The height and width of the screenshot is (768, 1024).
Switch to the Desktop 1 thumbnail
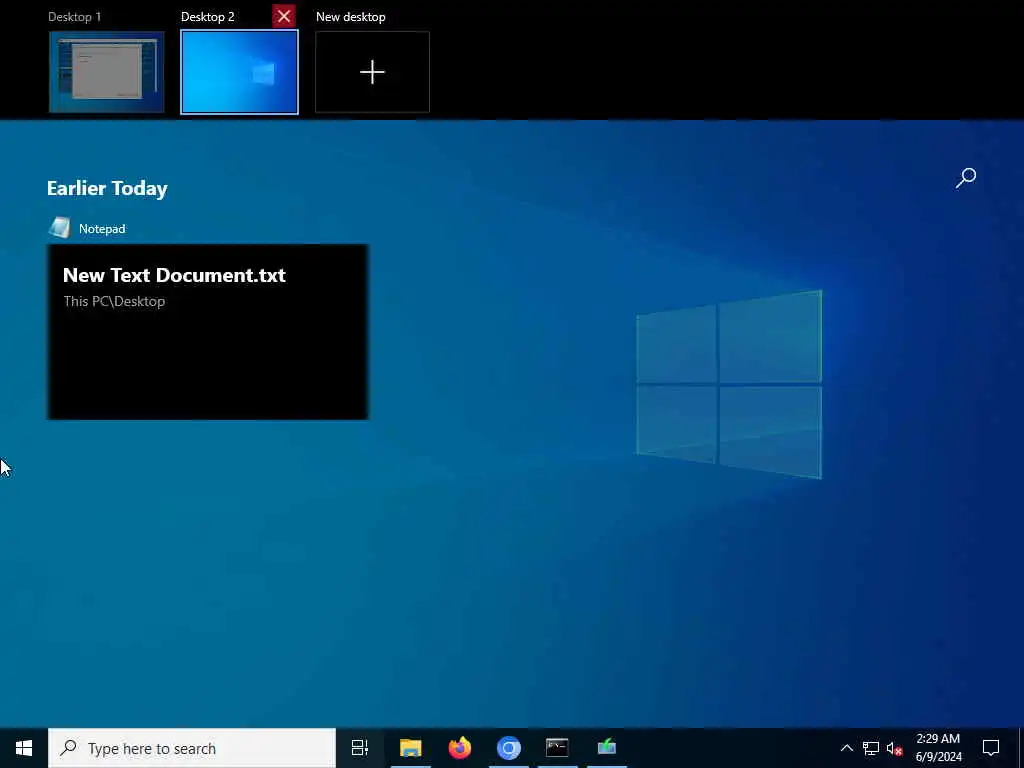point(106,72)
